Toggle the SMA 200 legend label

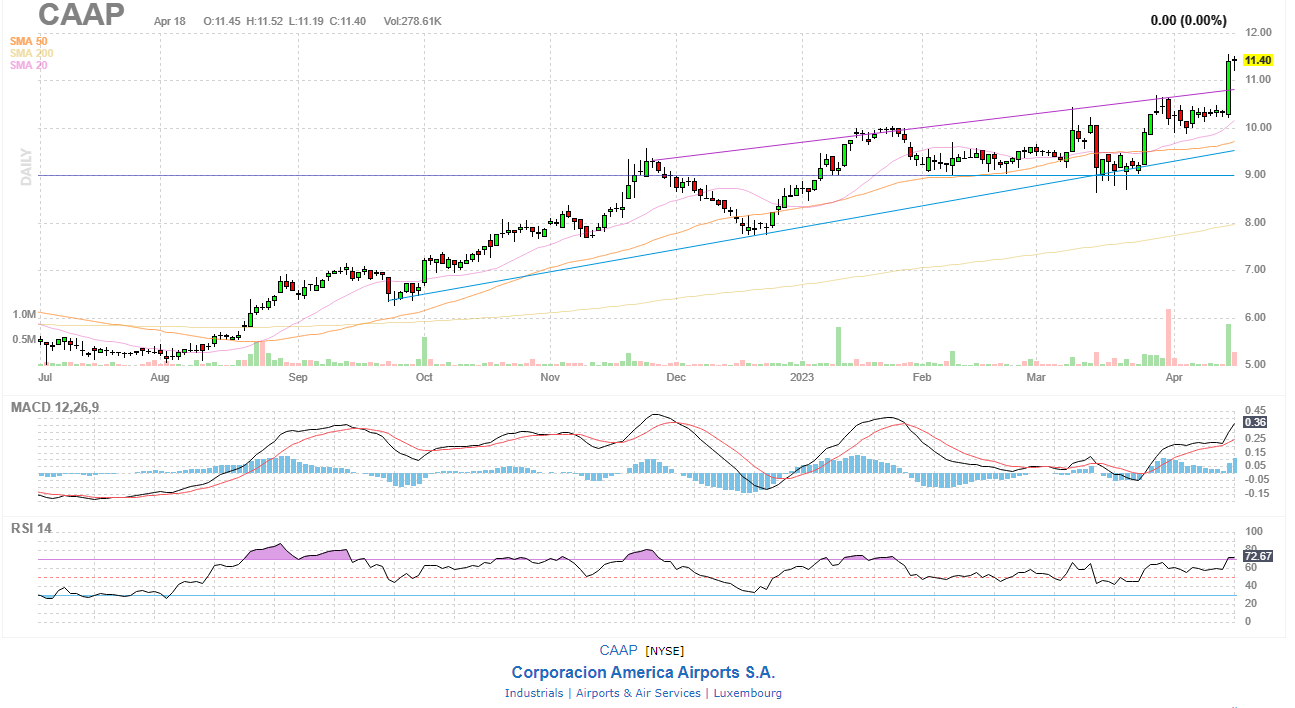(x=32, y=53)
